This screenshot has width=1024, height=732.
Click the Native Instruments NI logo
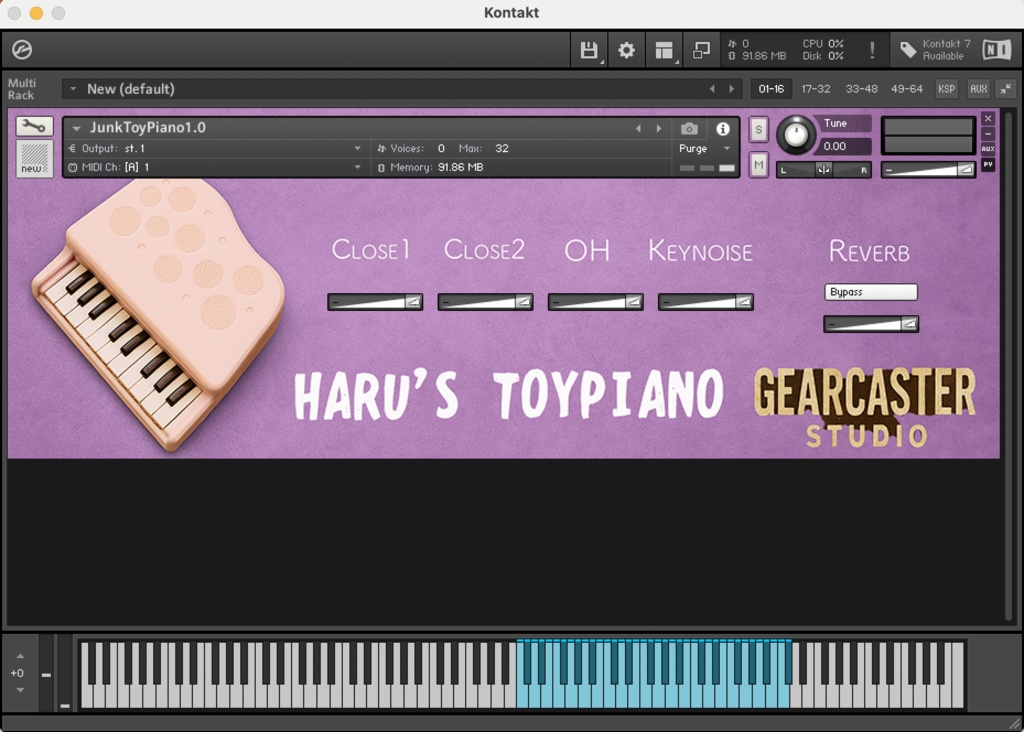click(x=997, y=50)
